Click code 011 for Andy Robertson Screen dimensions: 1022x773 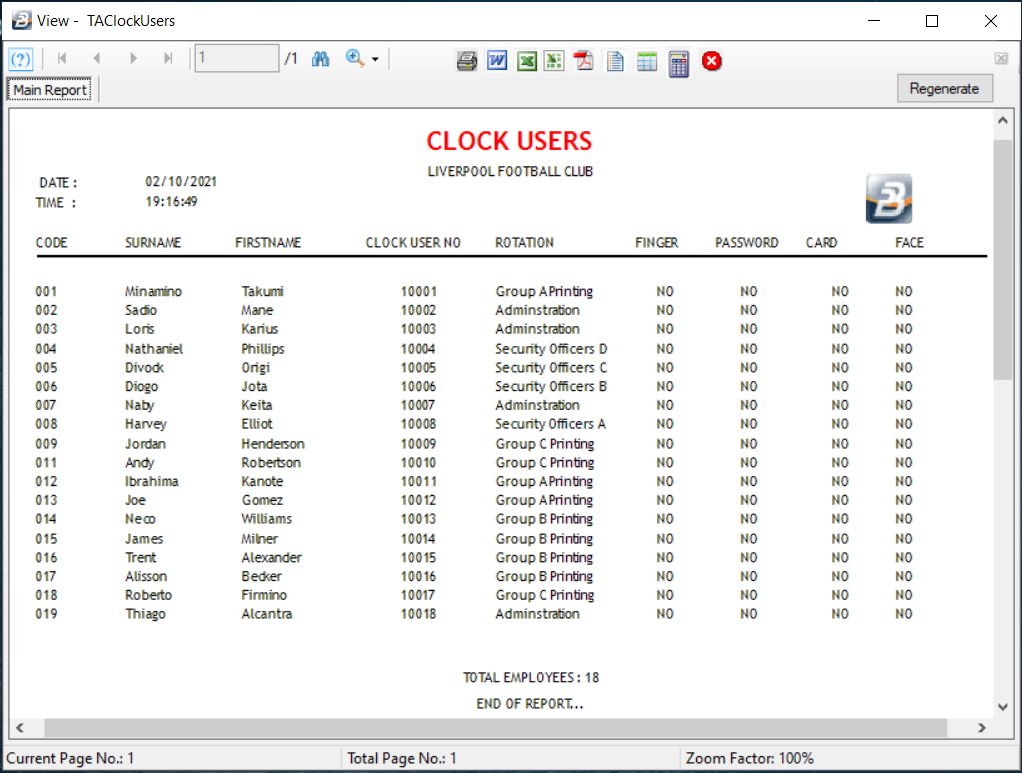point(46,463)
